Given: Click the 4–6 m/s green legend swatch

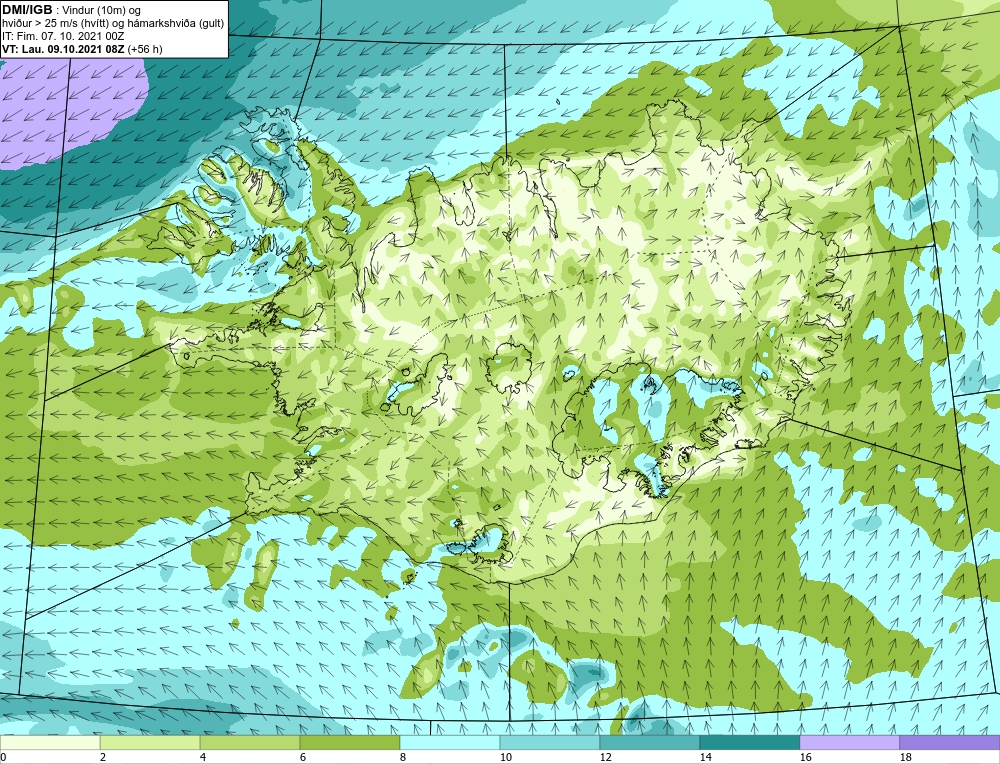Looking at the screenshot, I should [x=250, y=742].
